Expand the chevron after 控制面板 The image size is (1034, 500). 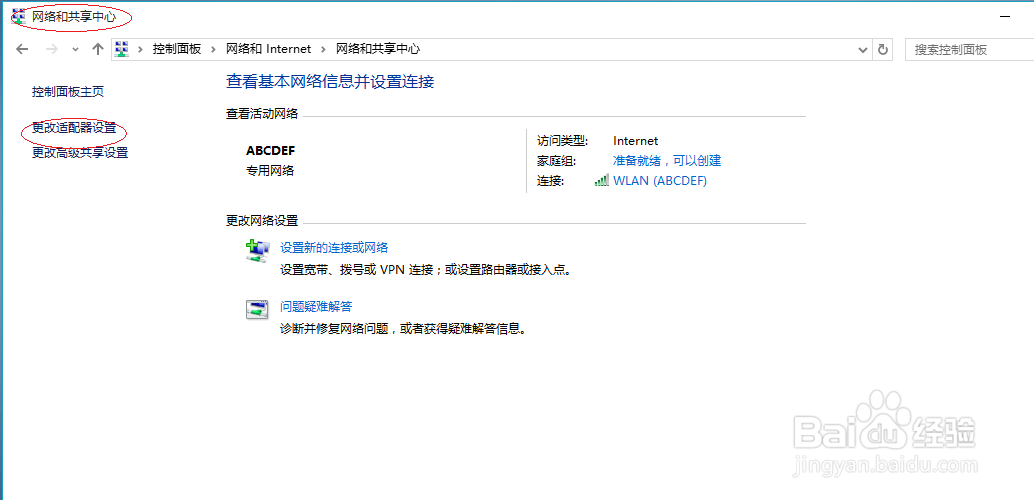click(x=213, y=49)
